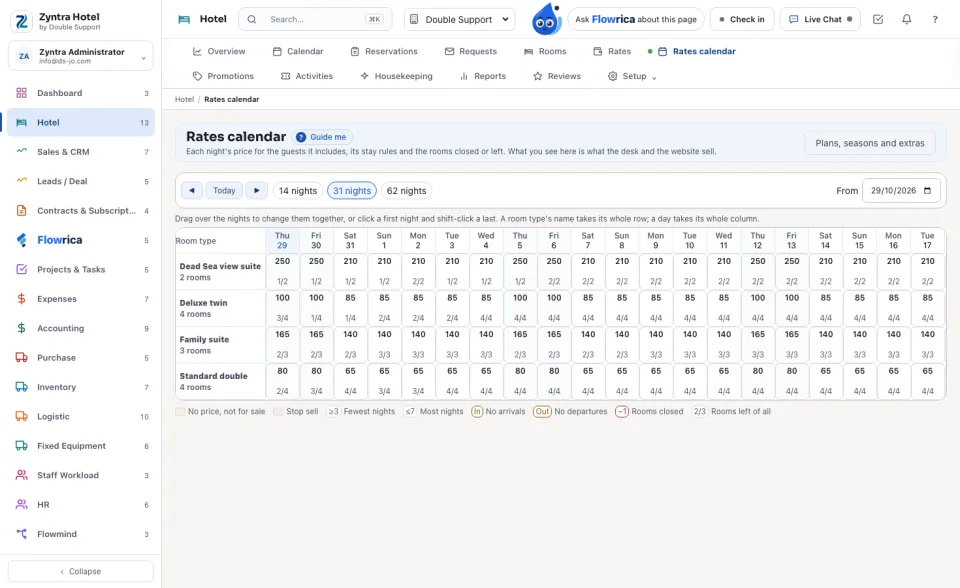The height and width of the screenshot is (588, 960).
Task: Open HR sidebar icon
Action: (21, 504)
